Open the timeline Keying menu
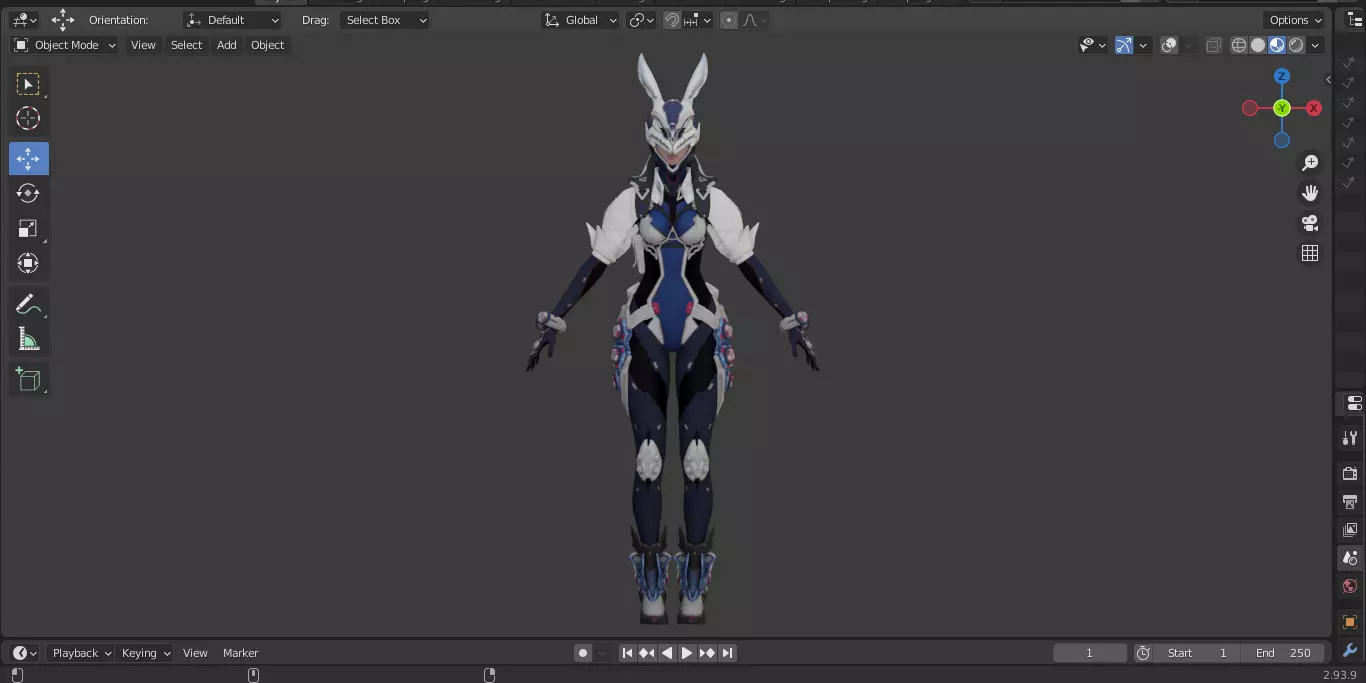This screenshot has height=683, width=1366. pyautogui.click(x=146, y=653)
